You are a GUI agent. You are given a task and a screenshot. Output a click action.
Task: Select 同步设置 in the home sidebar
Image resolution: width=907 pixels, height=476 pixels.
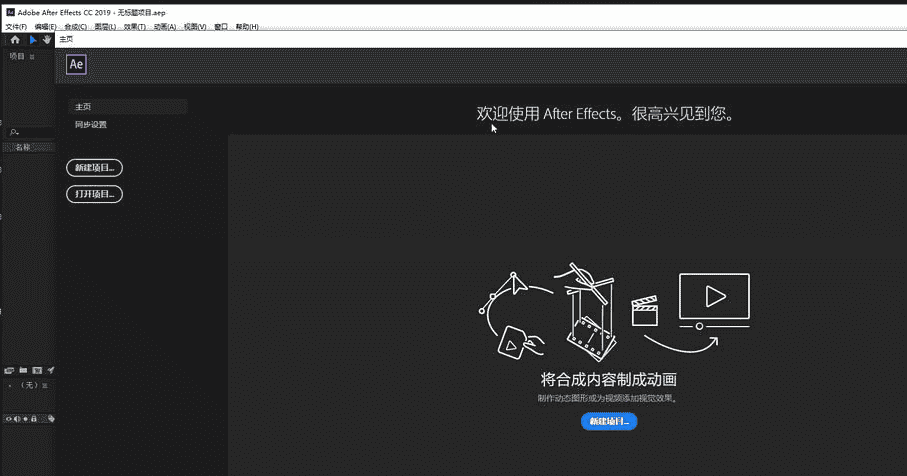tap(91, 125)
